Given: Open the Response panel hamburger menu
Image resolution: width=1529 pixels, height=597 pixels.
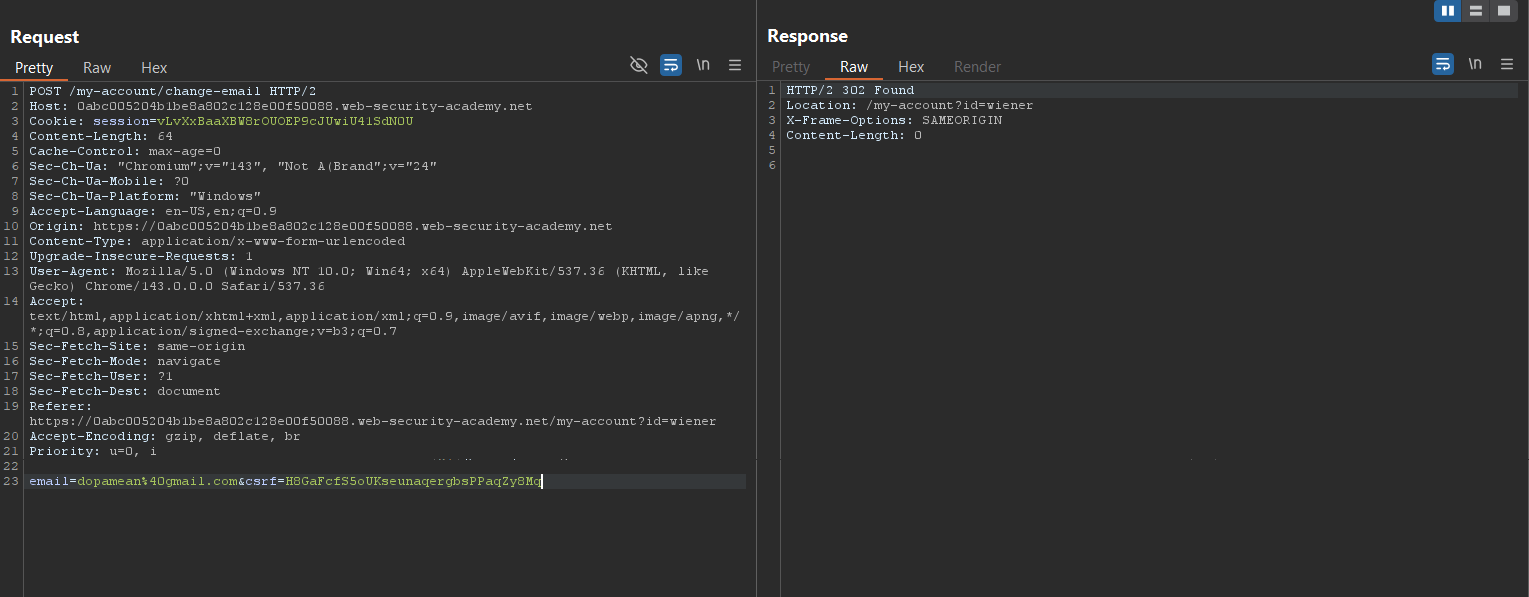Looking at the screenshot, I should point(1507,64).
